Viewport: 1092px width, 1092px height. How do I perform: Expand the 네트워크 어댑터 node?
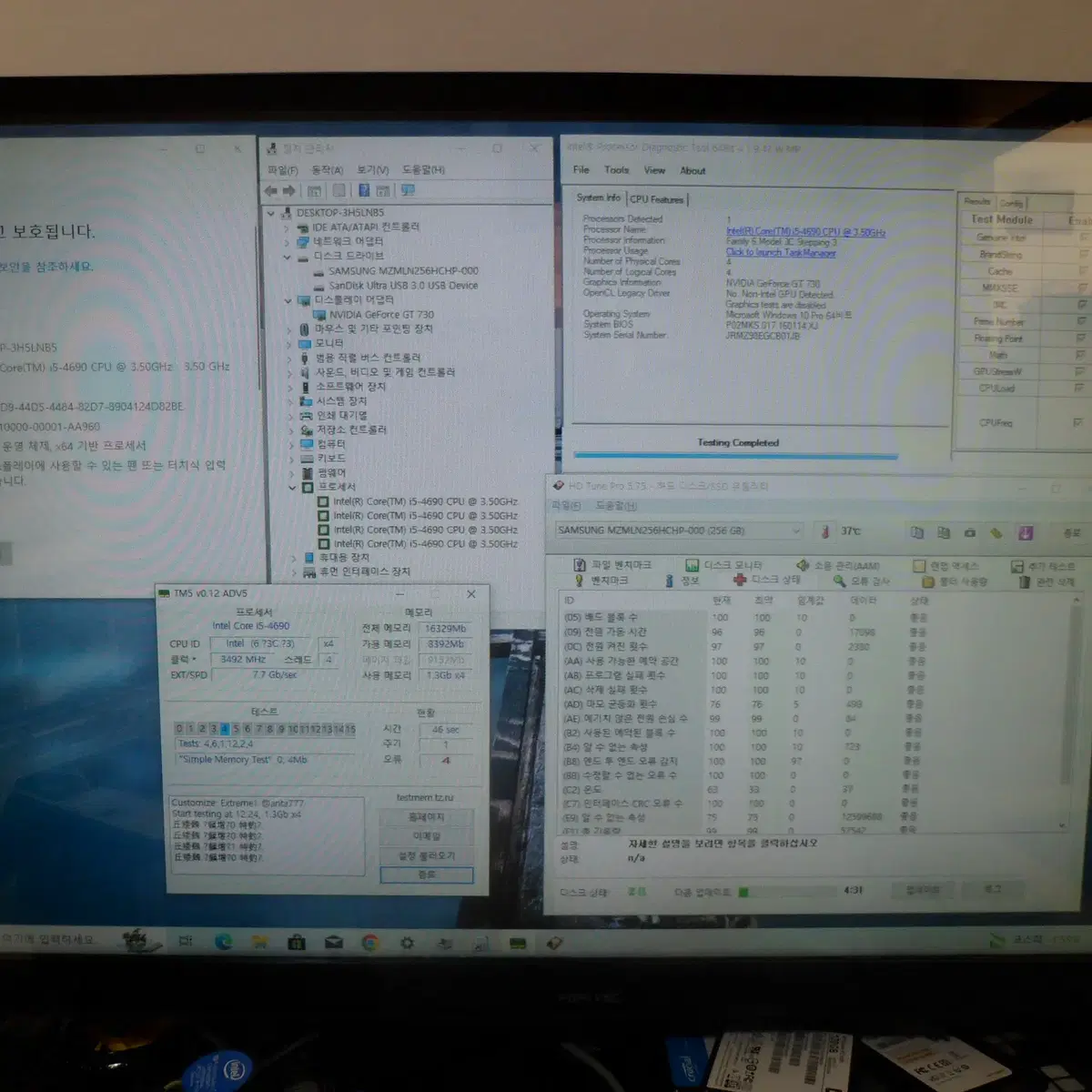(287, 242)
